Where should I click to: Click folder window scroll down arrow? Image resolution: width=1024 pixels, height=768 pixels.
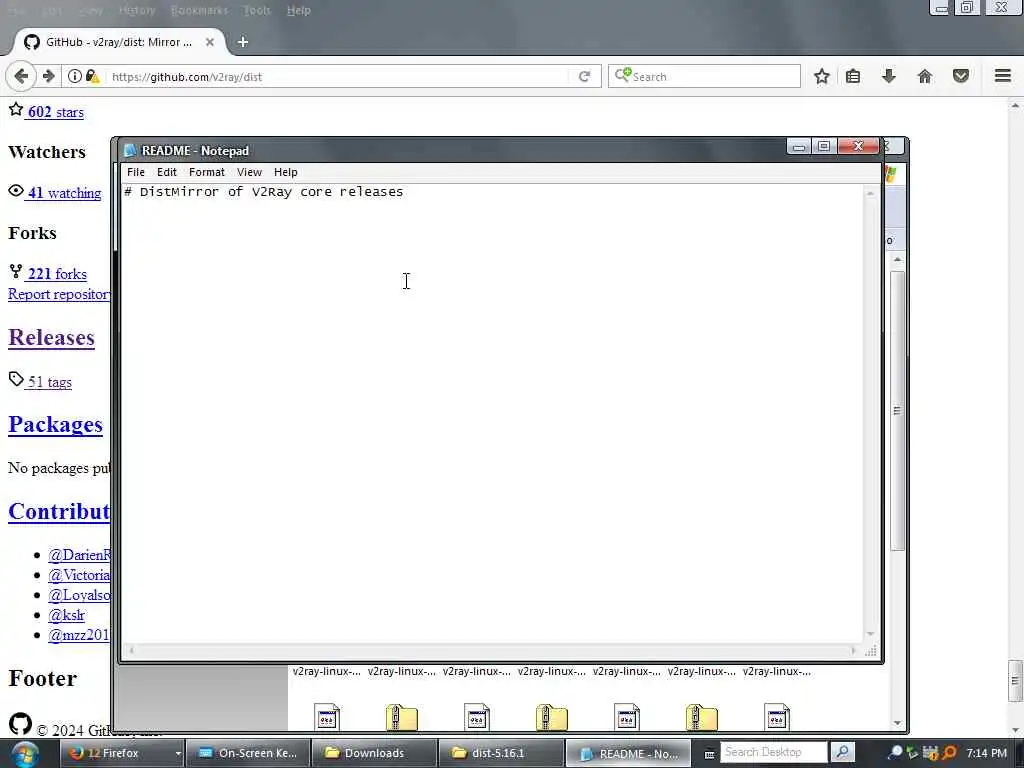click(897, 722)
